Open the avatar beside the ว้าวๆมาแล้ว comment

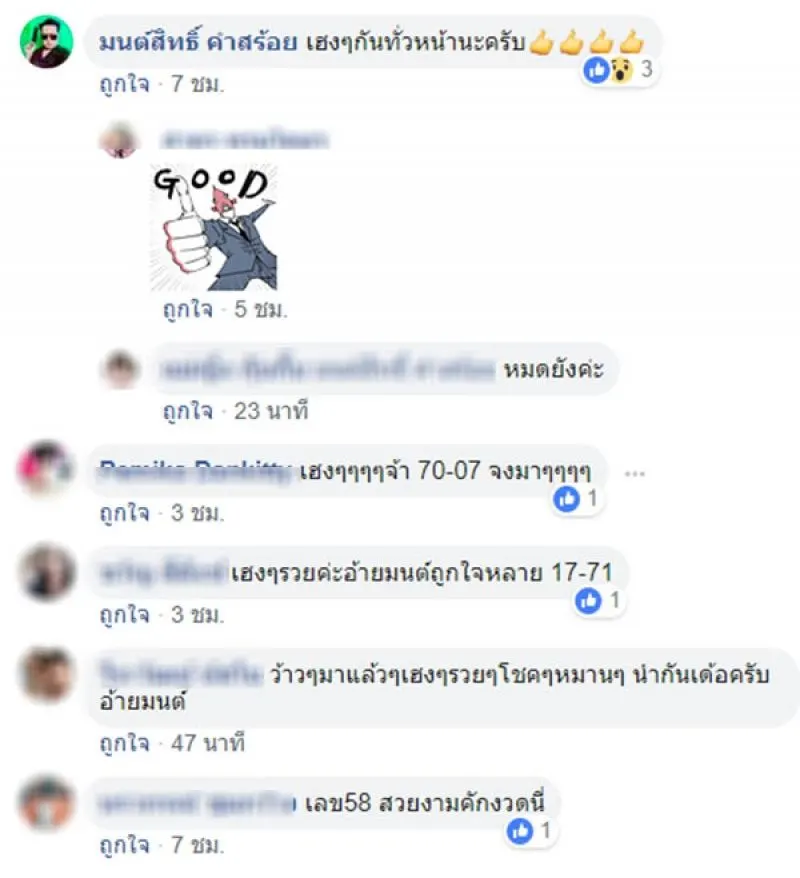pyautogui.click(x=46, y=675)
